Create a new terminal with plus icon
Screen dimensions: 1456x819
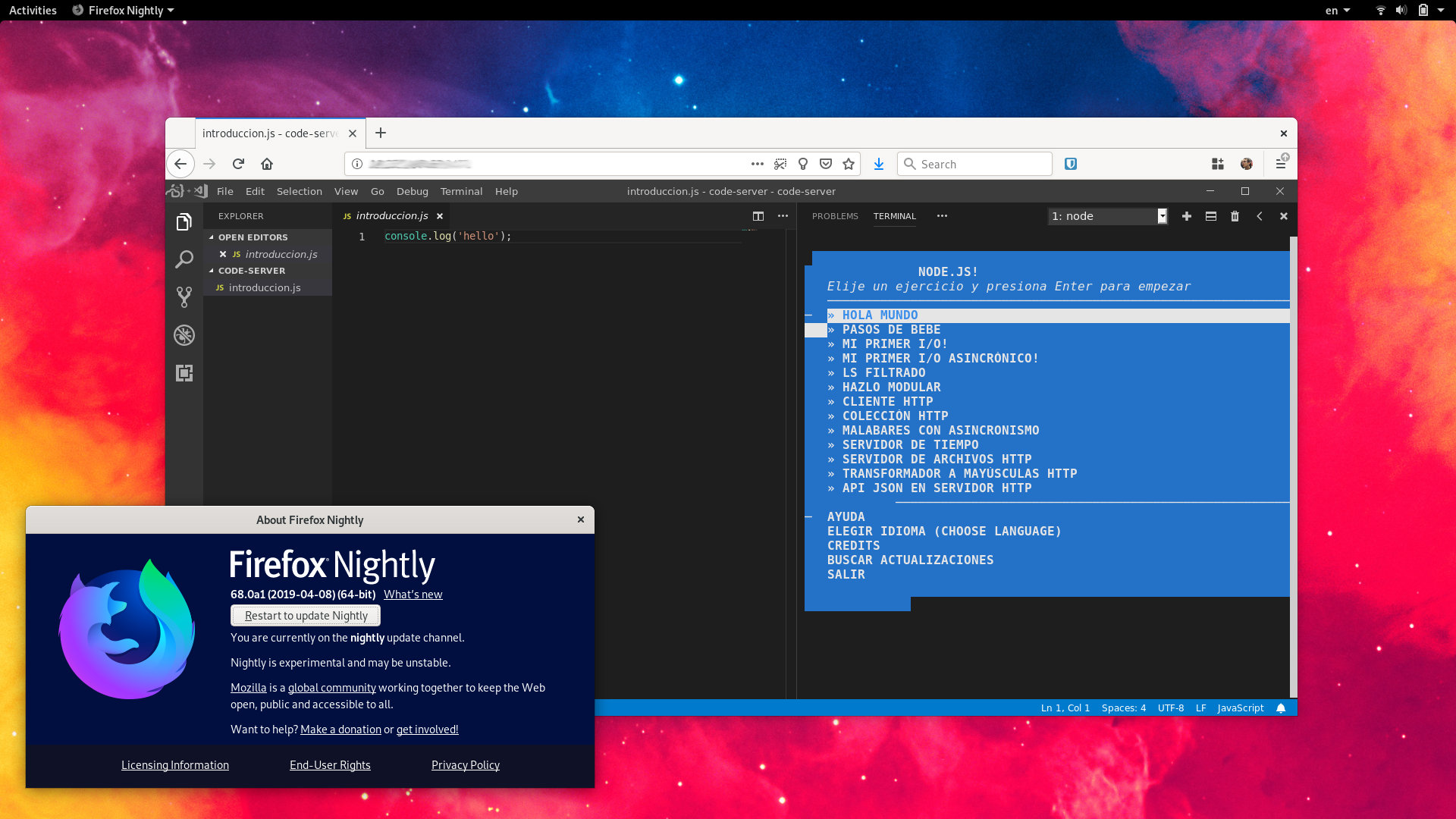tap(1187, 216)
